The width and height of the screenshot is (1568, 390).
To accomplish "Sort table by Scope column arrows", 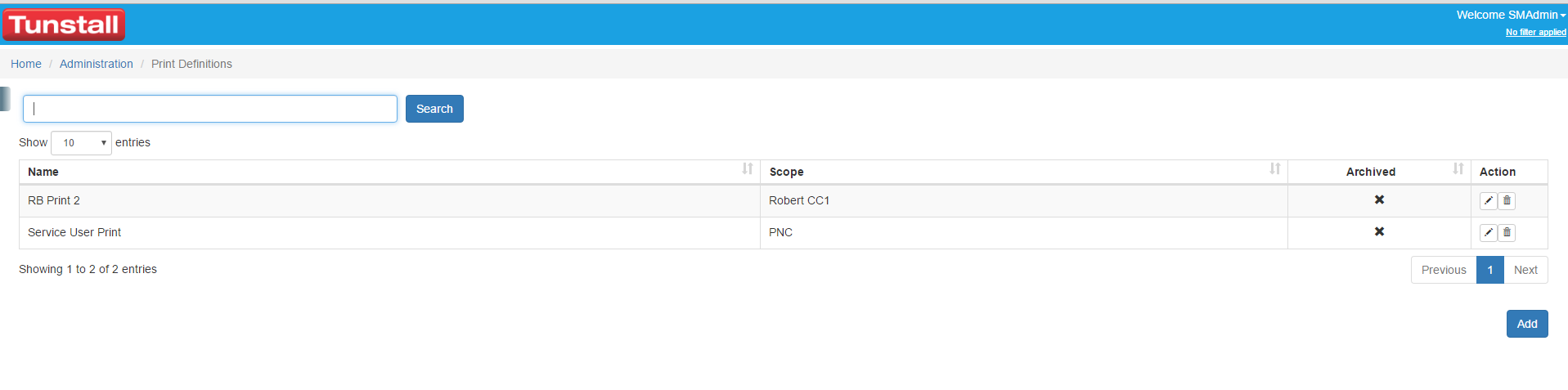I will [1275, 169].
